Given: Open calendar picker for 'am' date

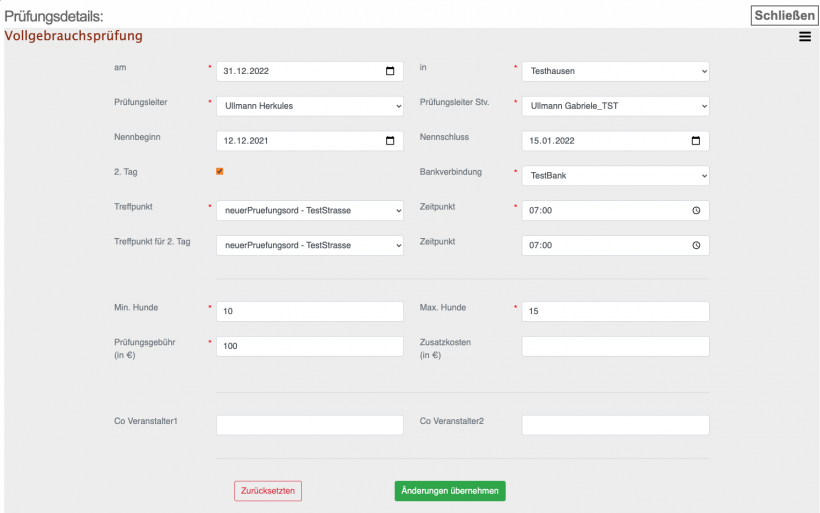Looking at the screenshot, I should [390, 71].
